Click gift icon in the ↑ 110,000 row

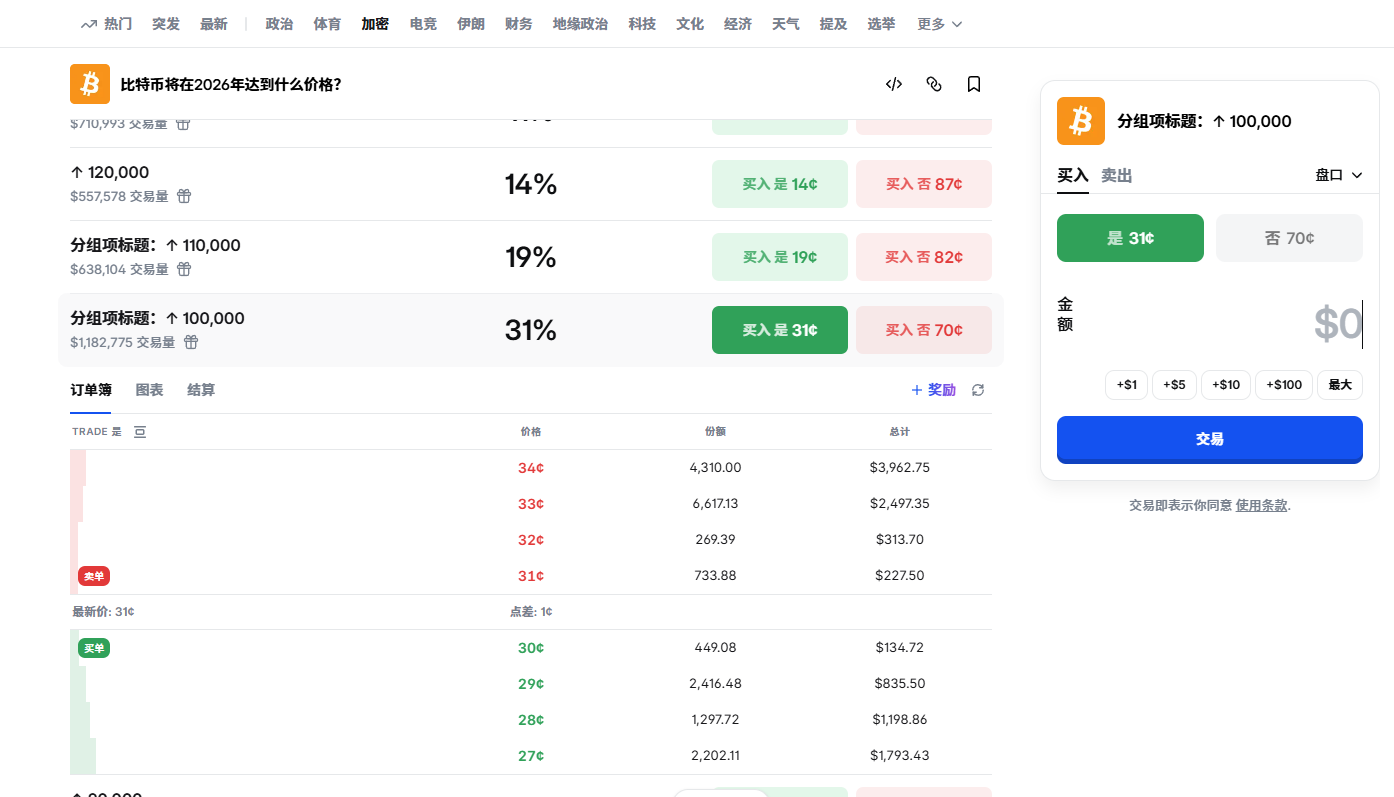click(x=184, y=269)
